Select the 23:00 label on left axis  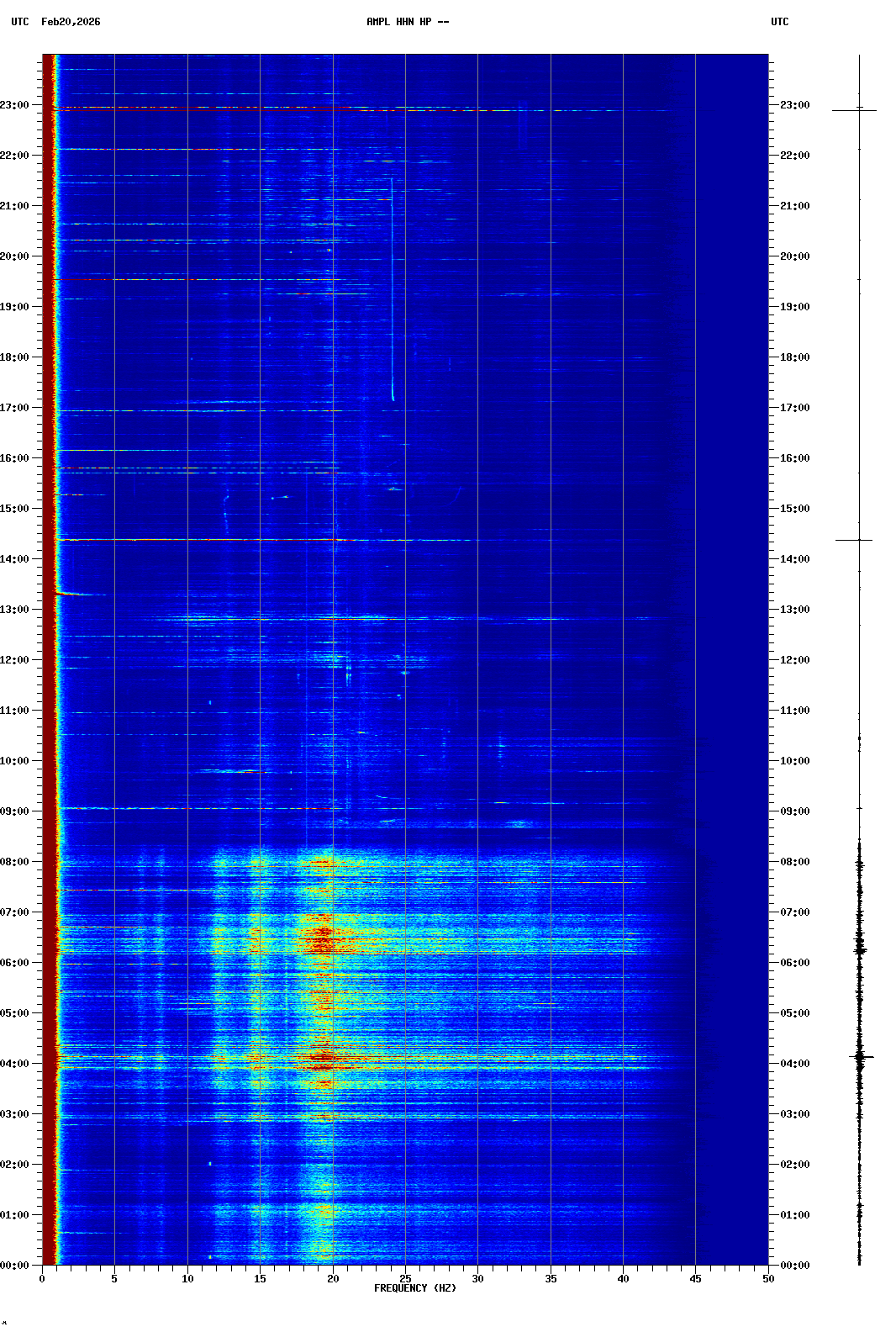coord(14,105)
